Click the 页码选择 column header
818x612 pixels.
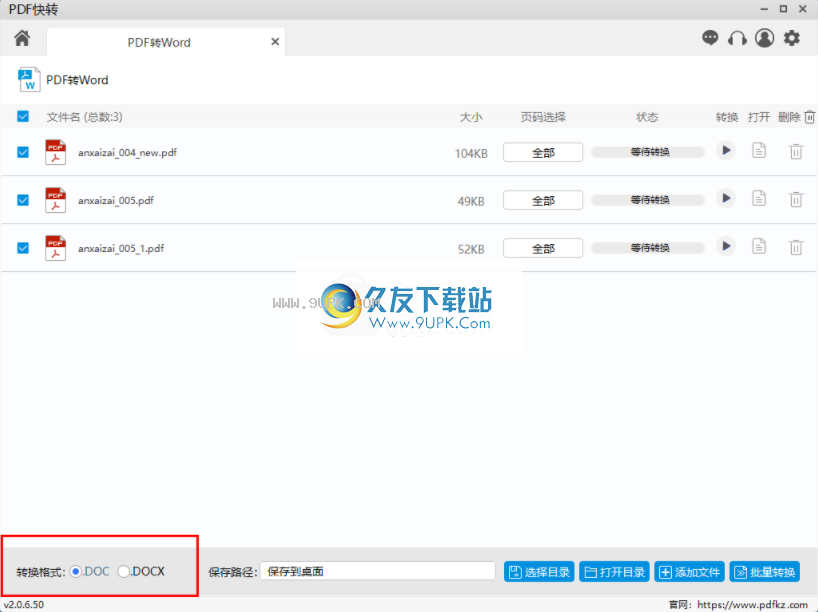tap(543, 117)
